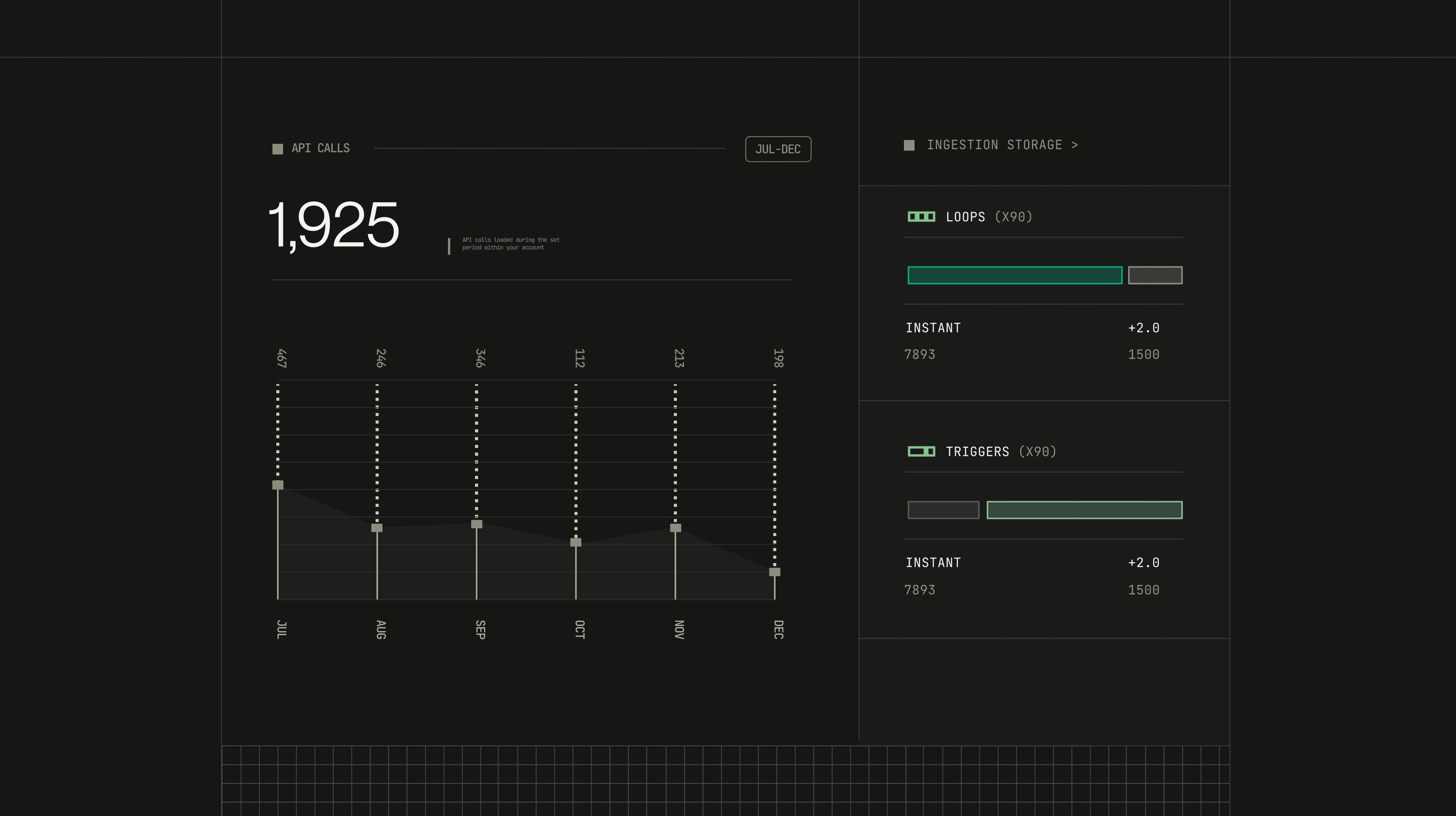Click the green TRIGGERS segment icon

pos(921,451)
